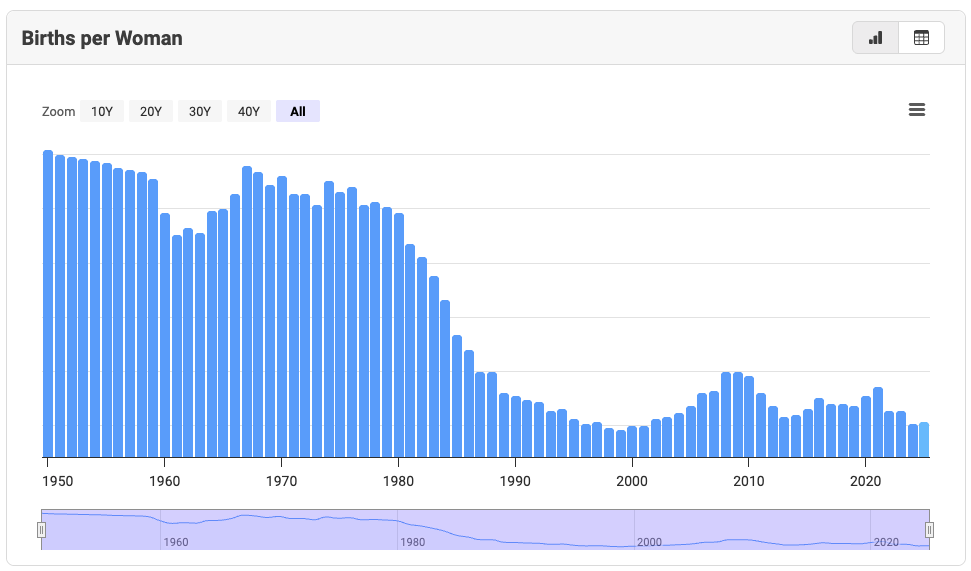
Task: Click the 1960 mark in the navigator
Action: tap(176, 543)
